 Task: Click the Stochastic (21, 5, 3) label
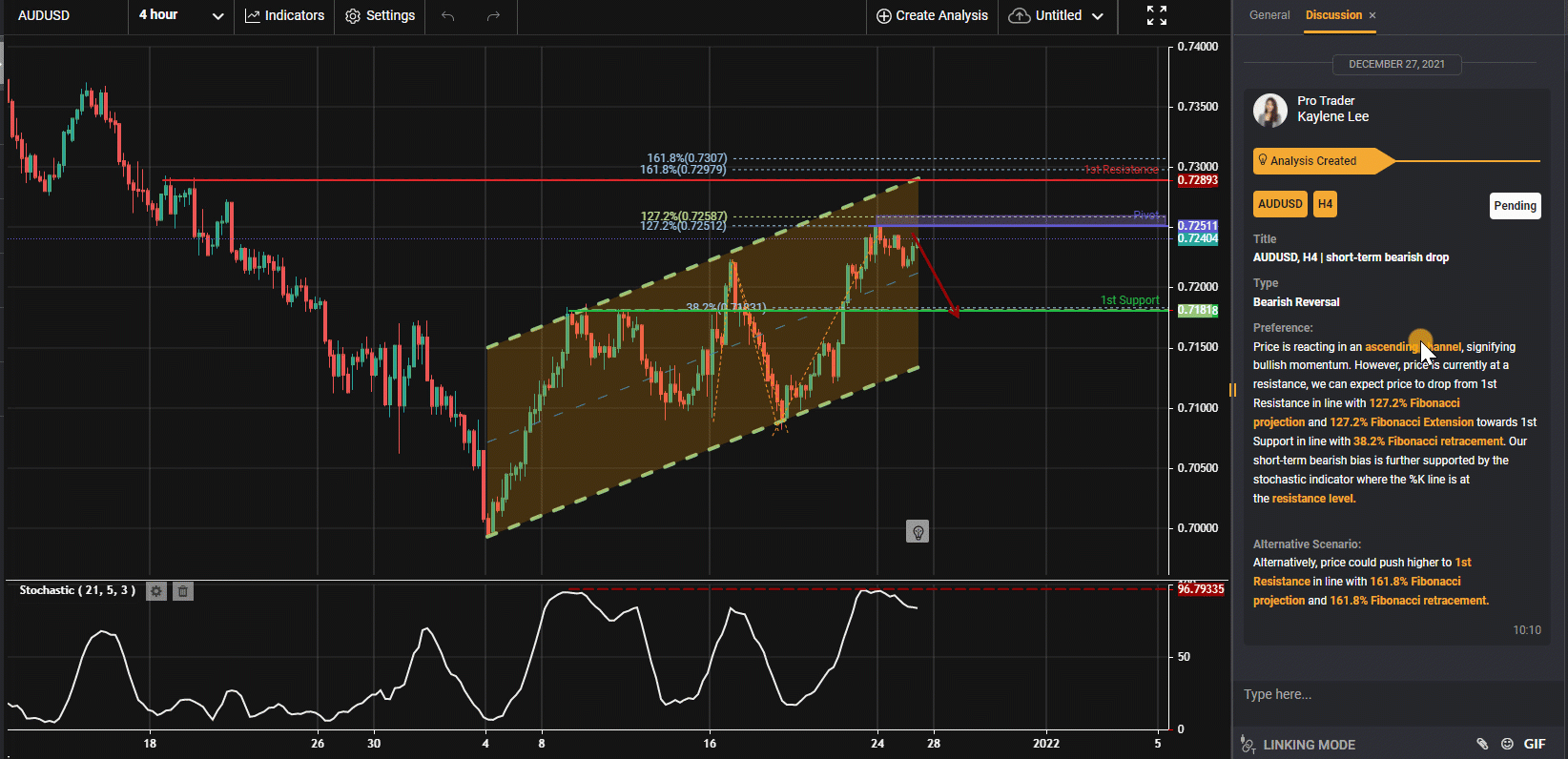pos(77,590)
